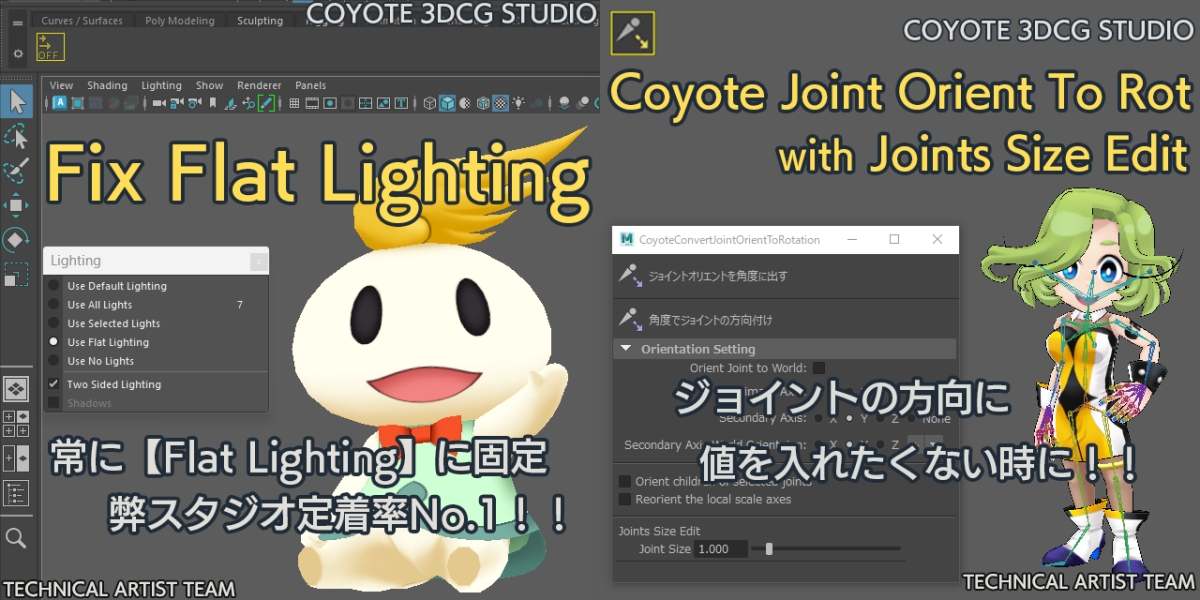Open the Lighting menu in panel bar
The width and height of the screenshot is (1200, 600).
point(161,85)
